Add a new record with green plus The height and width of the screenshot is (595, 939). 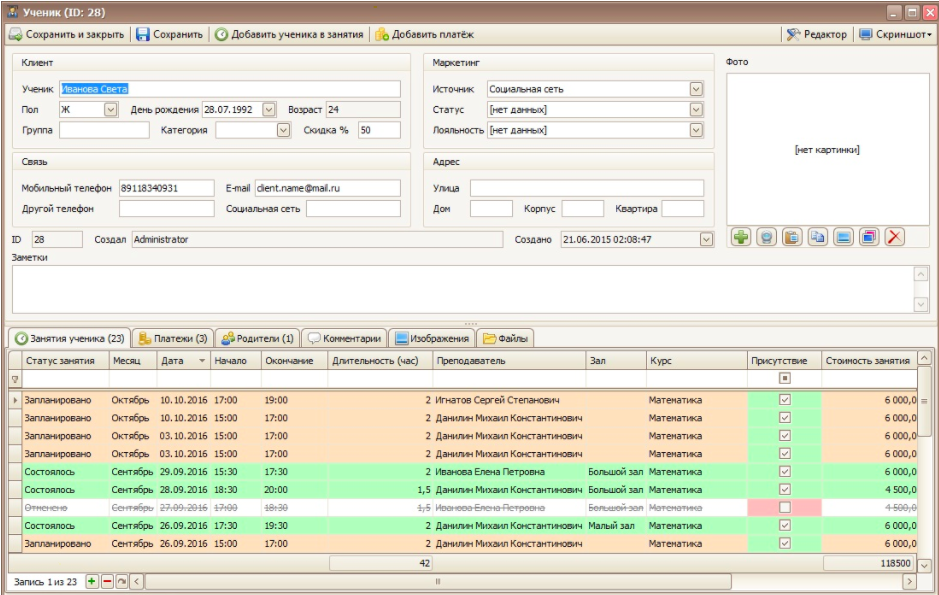(92, 581)
